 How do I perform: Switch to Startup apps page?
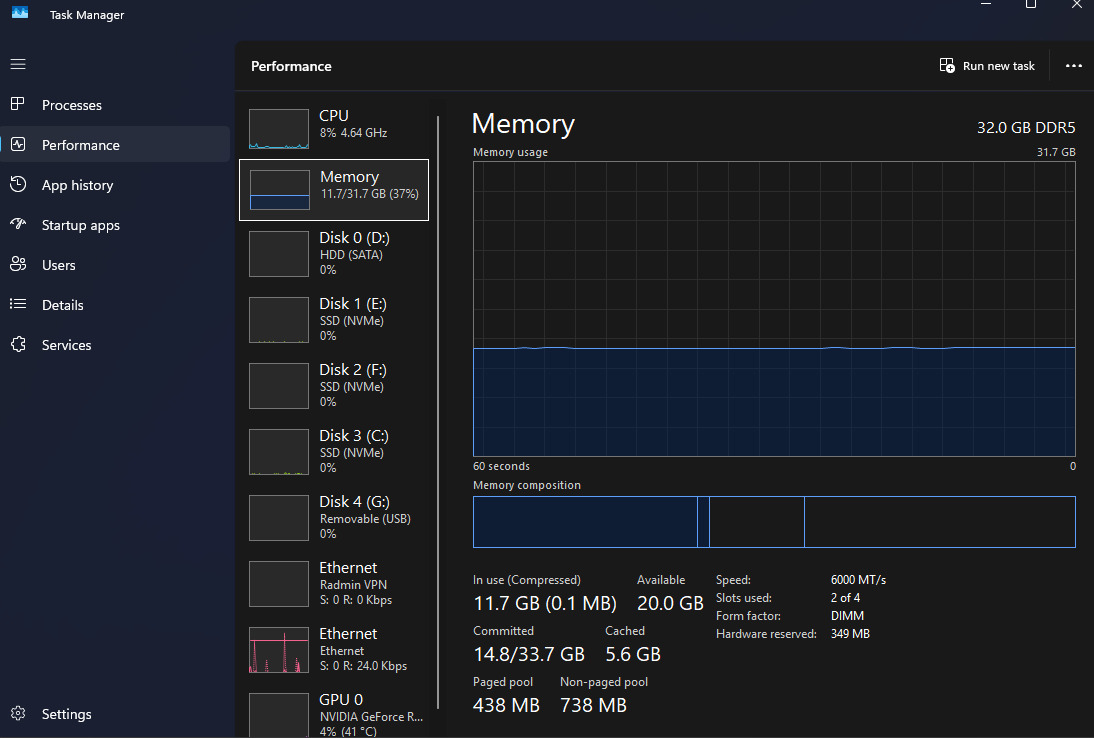click(115, 225)
